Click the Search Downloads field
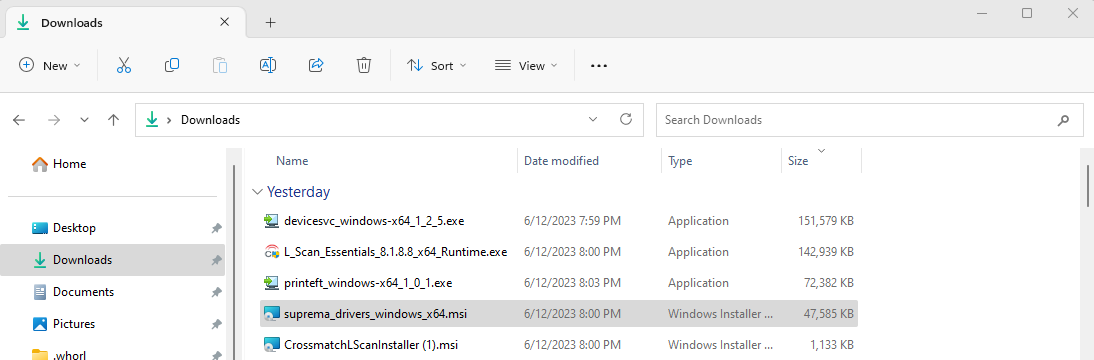 point(868,120)
